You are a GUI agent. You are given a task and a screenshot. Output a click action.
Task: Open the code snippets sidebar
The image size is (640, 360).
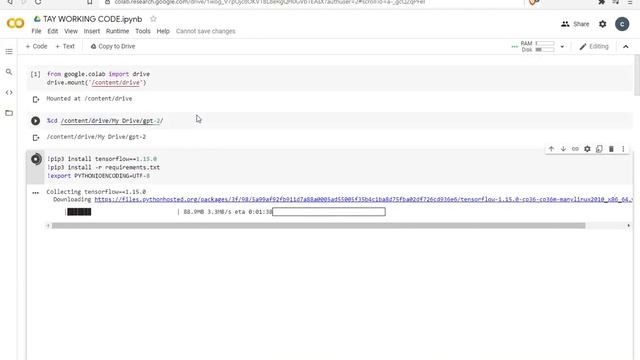(x=9, y=92)
